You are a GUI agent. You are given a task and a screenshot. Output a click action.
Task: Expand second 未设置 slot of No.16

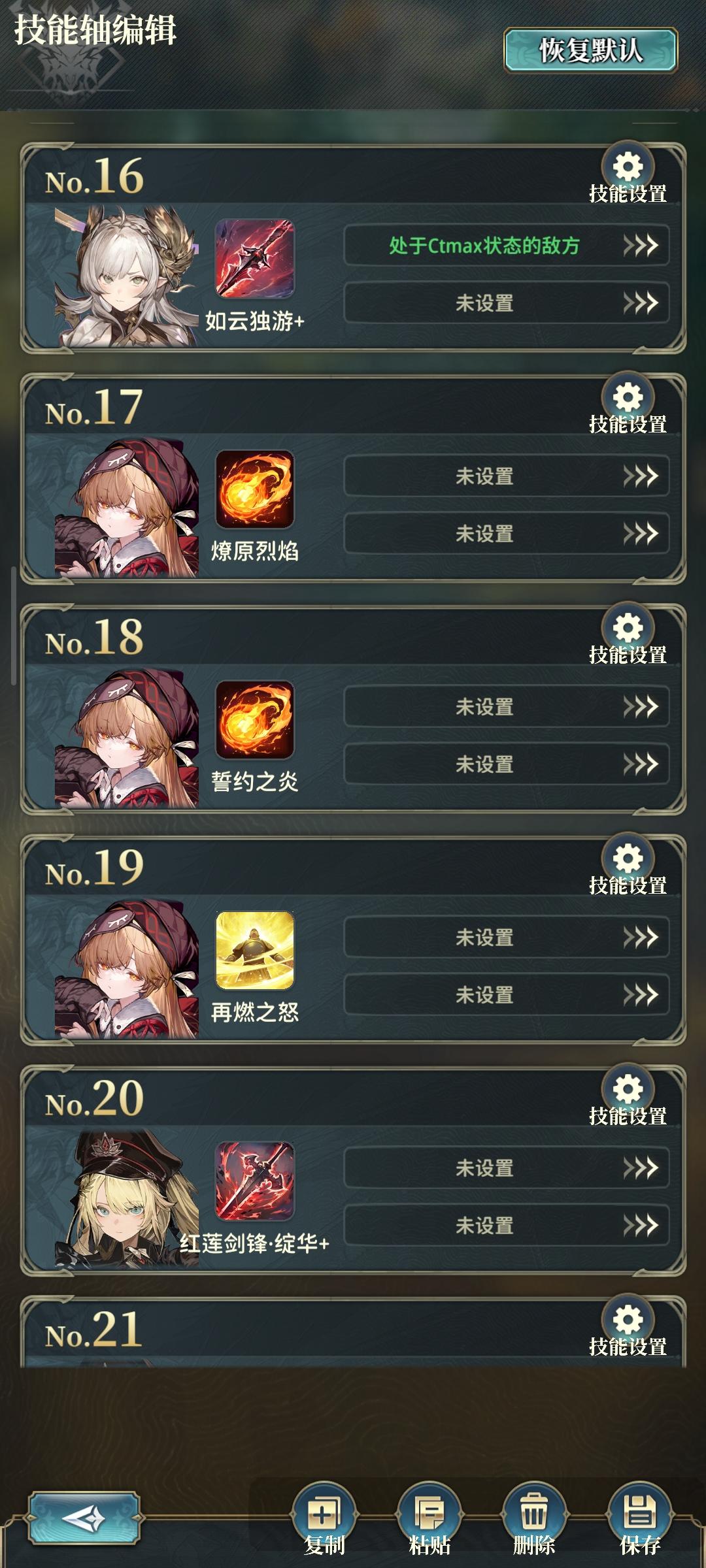point(507,303)
